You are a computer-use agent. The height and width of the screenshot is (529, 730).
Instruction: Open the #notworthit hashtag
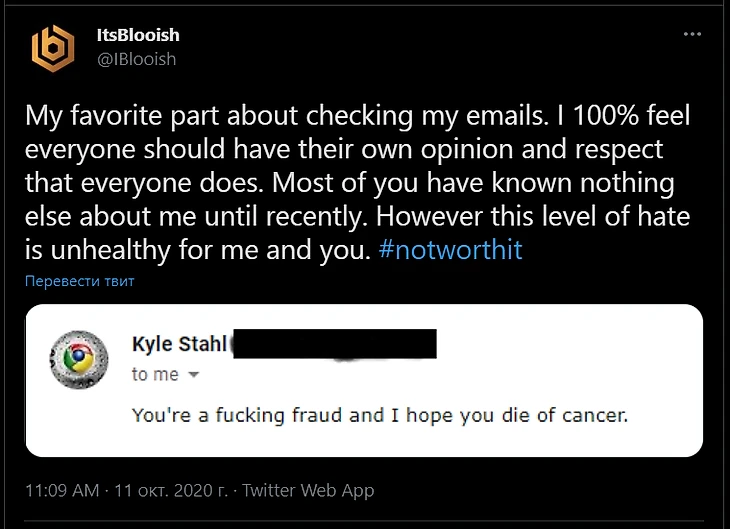(450, 249)
